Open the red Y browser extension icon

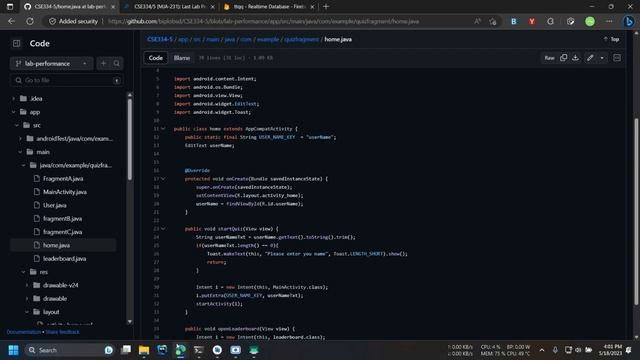pos(531,21)
